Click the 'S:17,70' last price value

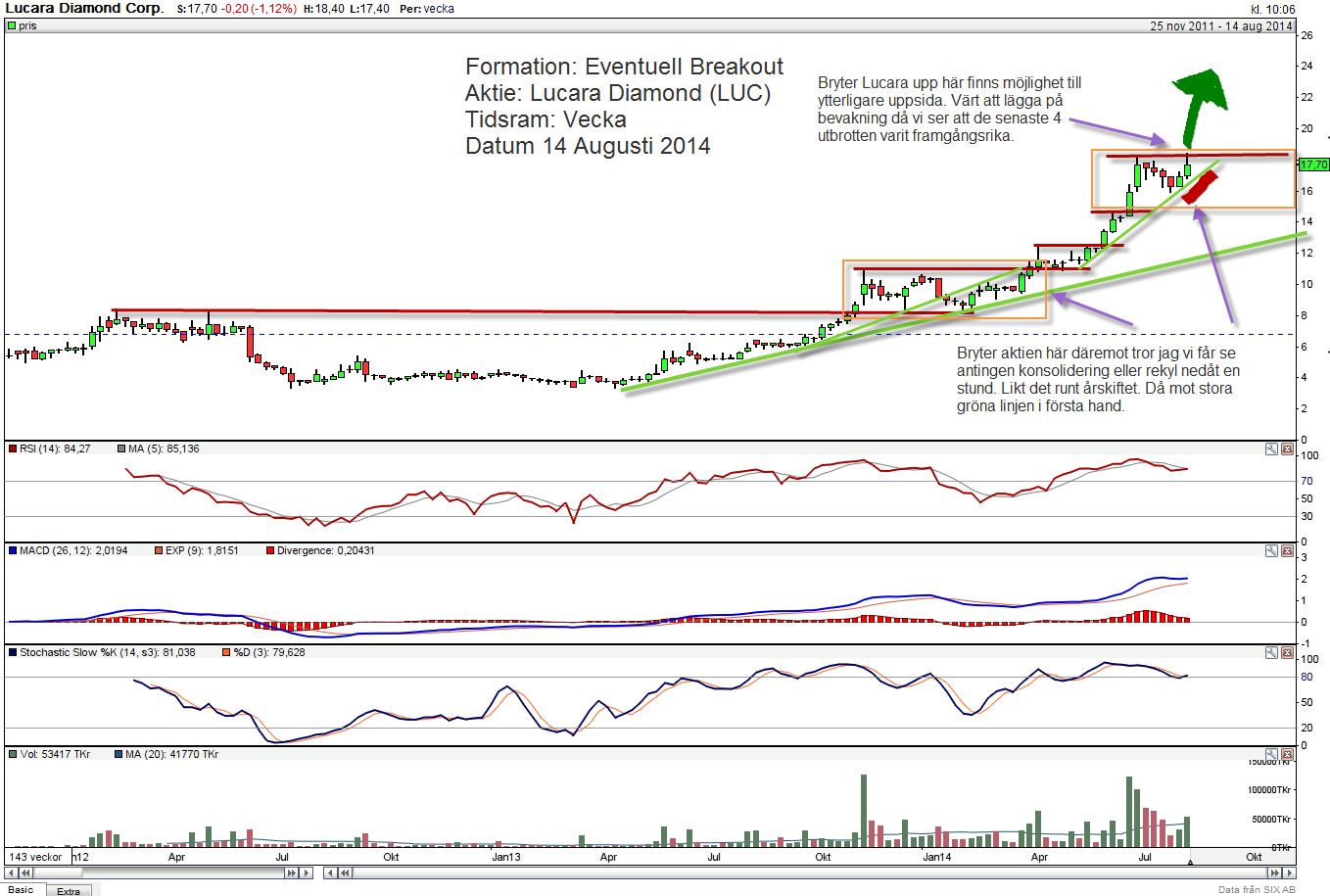pyautogui.click(x=197, y=9)
